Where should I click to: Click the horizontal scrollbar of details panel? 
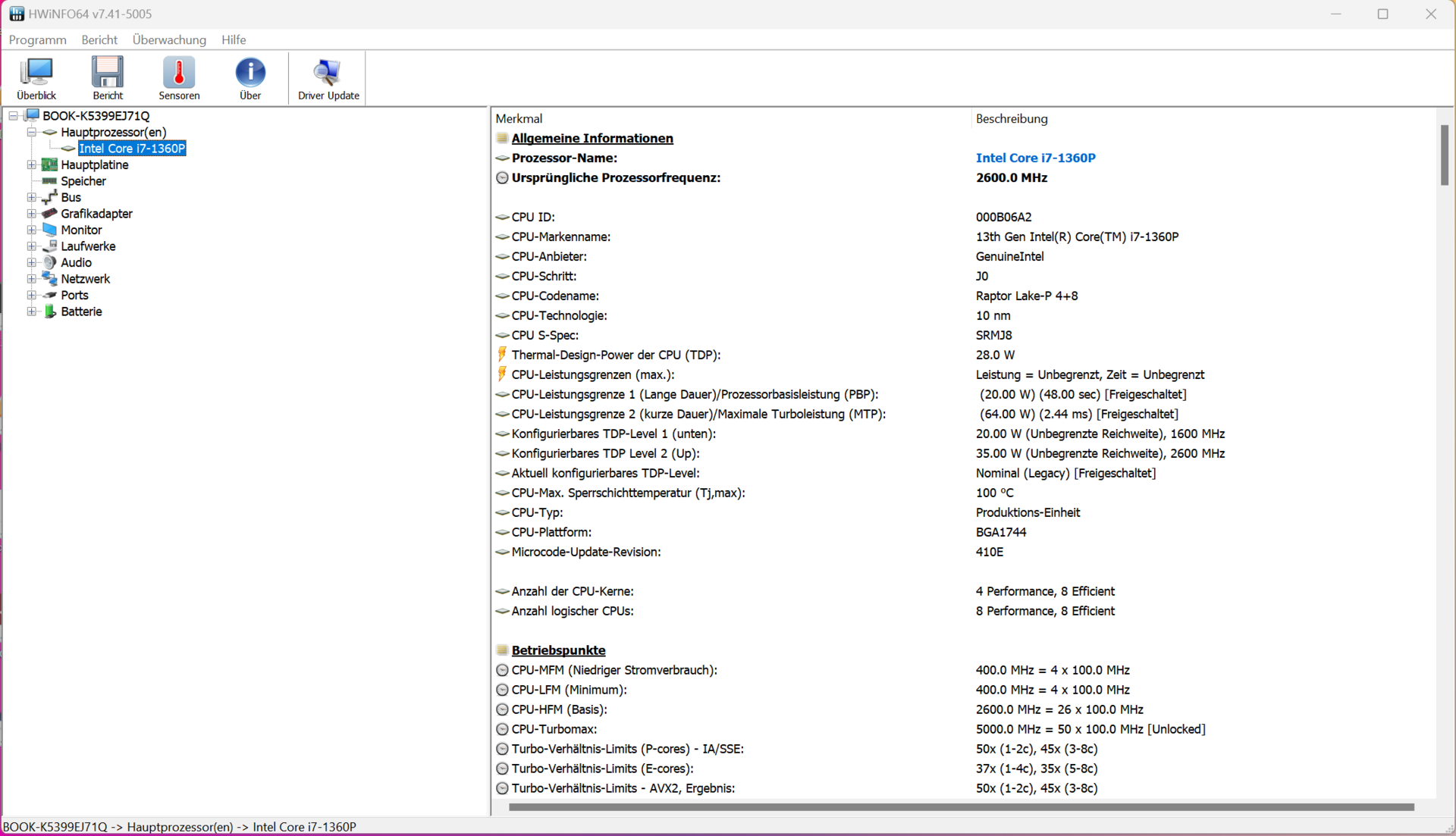tap(961, 807)
